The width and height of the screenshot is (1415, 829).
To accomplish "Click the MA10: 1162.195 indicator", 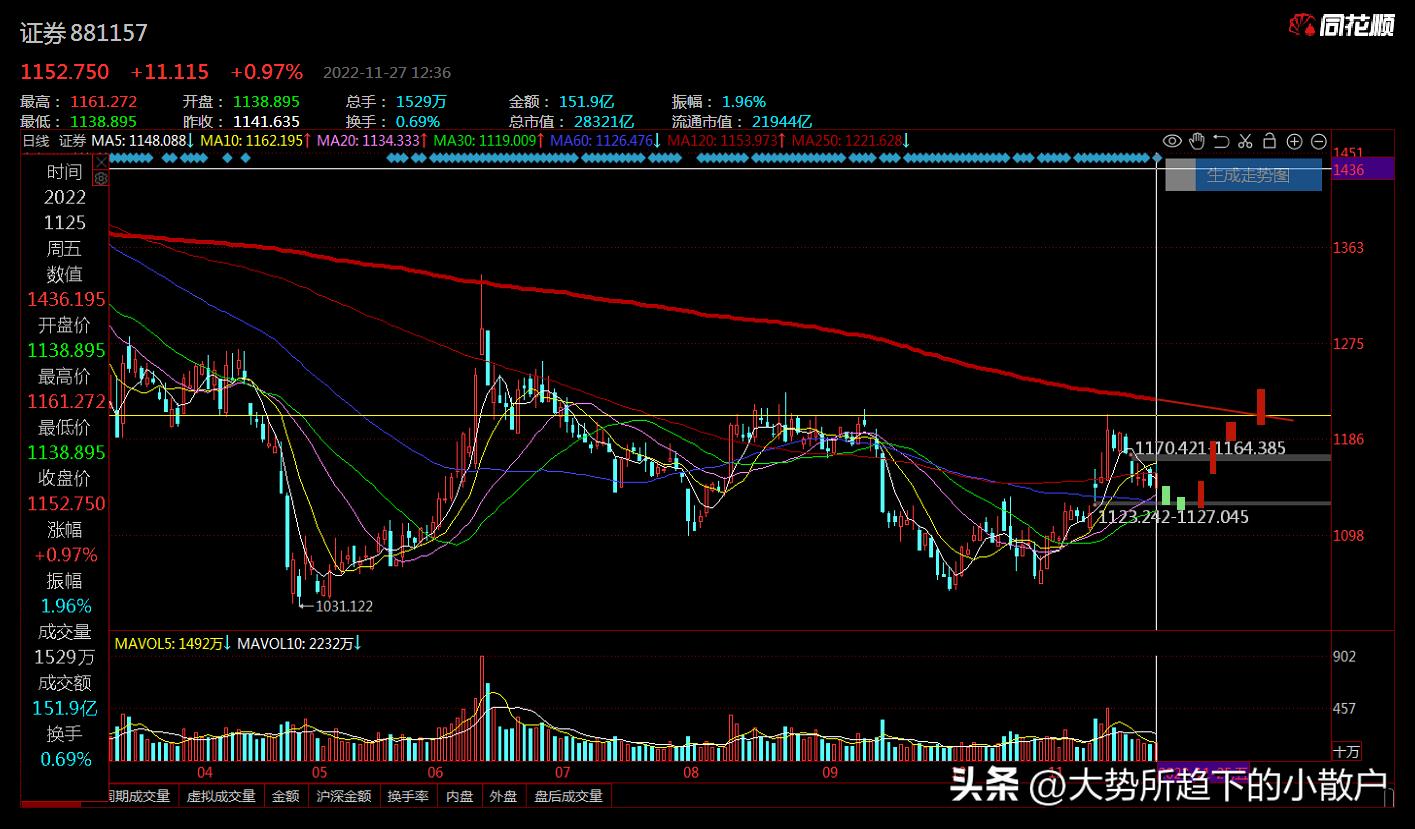I will [x=256, y=141].
